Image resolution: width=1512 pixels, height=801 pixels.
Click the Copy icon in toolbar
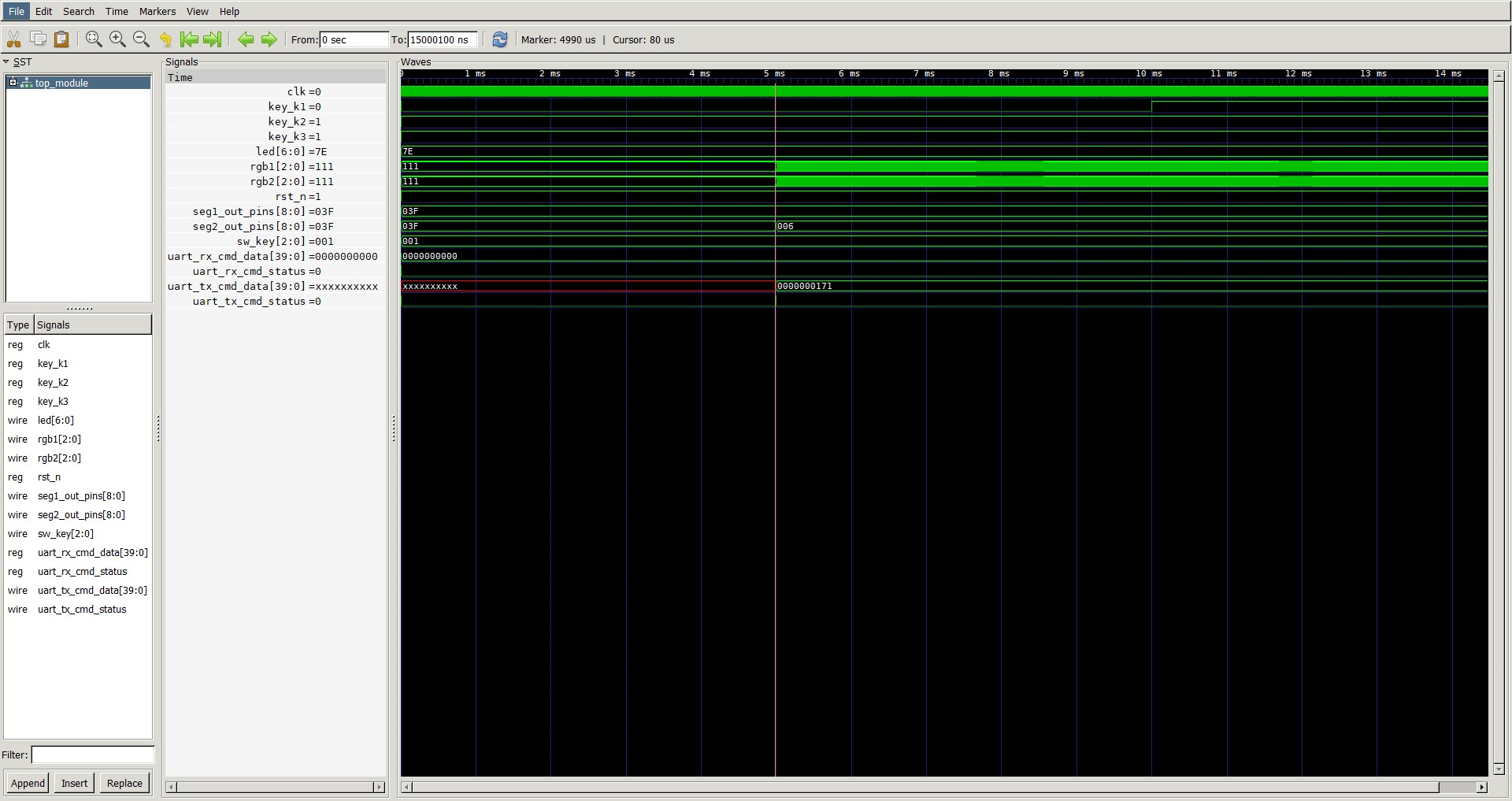pyautogui.click(x=38, y=39)
